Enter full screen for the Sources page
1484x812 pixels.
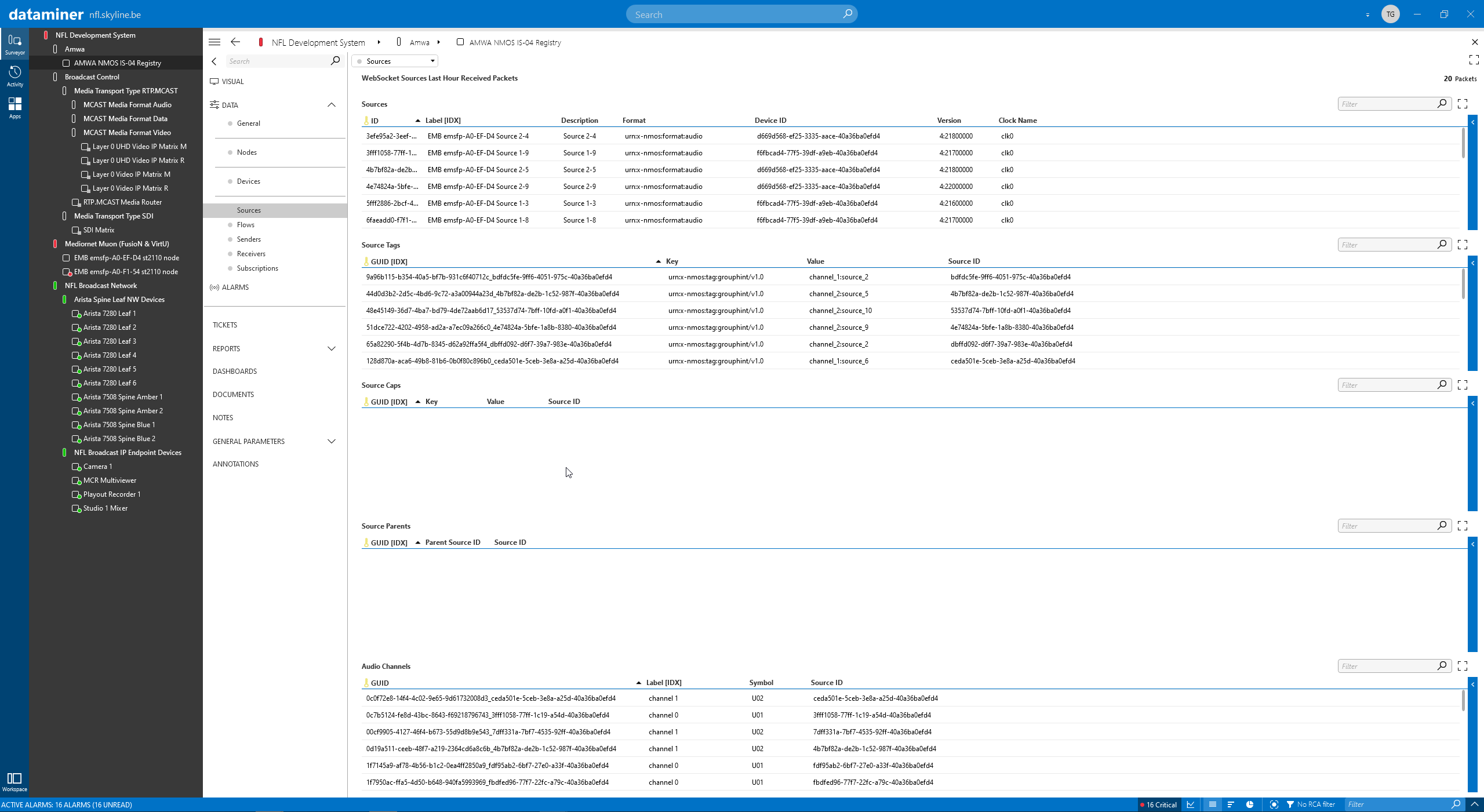click(1474, 60)
